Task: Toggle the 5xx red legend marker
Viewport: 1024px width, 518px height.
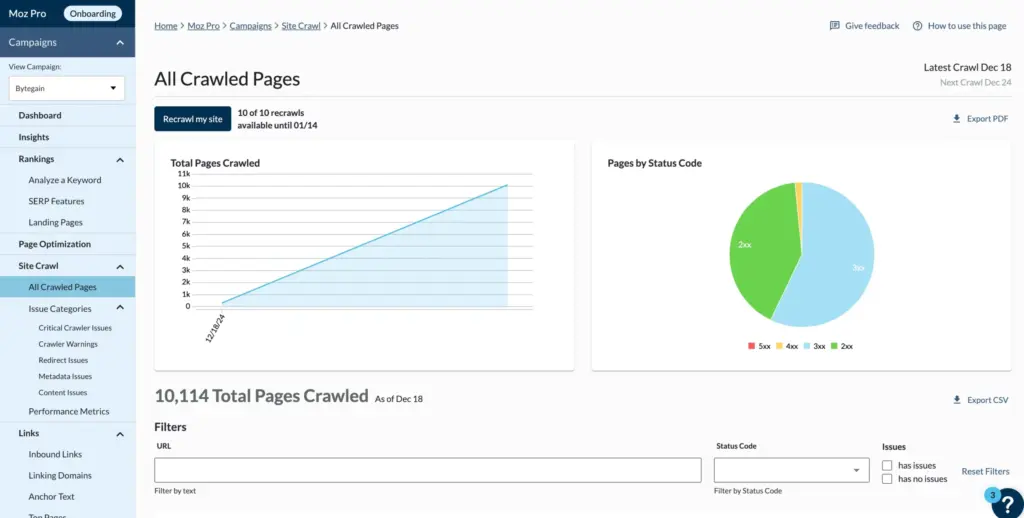Action: point(752,346)
